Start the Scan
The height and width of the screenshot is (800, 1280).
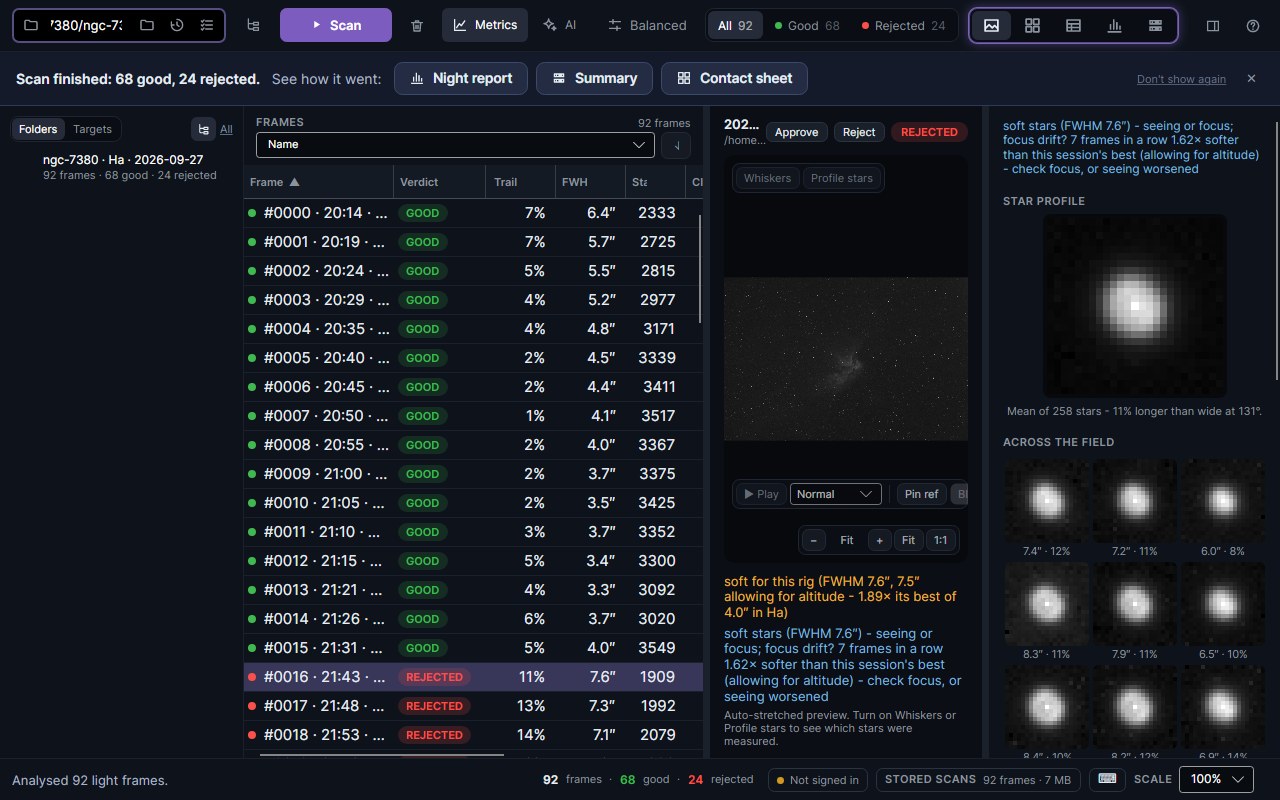pyautogui.click(x=336, y=25)
